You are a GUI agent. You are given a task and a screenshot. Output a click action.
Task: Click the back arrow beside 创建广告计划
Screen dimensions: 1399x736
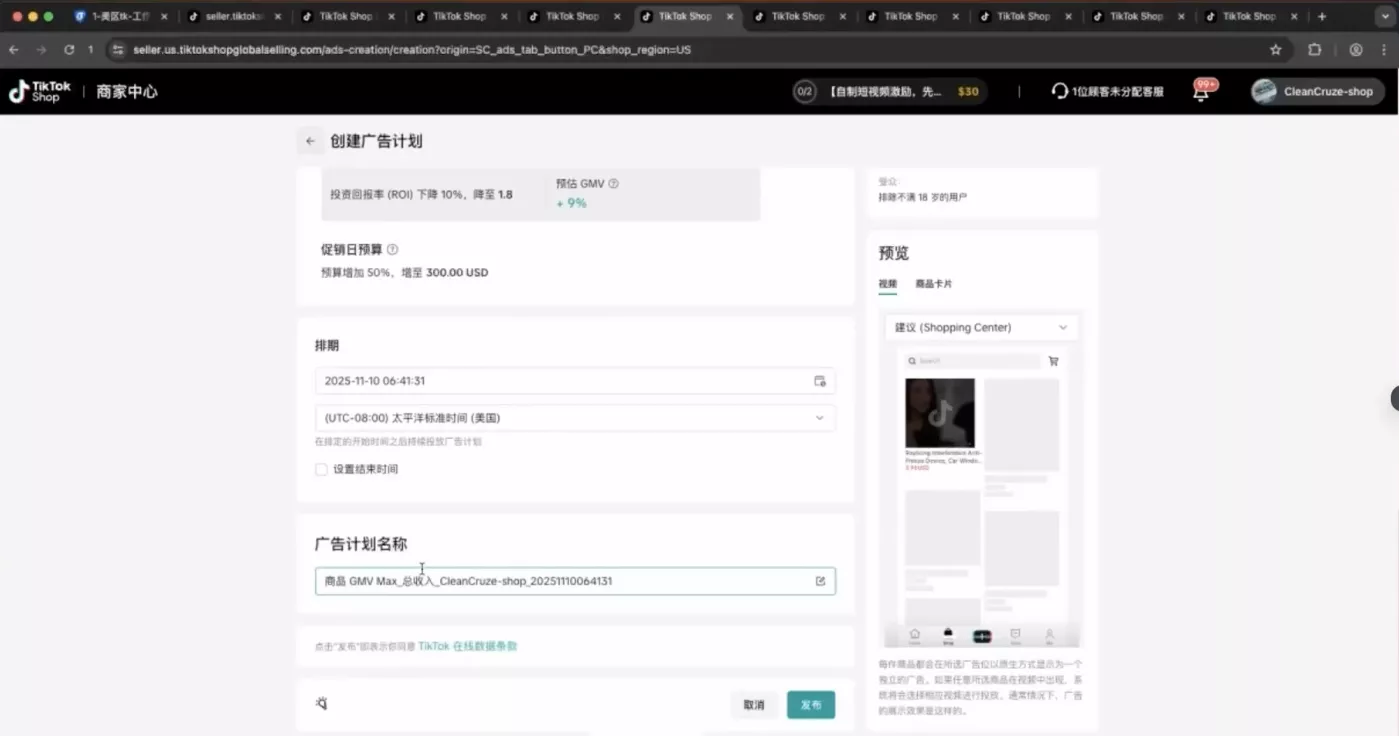[310, 141]
